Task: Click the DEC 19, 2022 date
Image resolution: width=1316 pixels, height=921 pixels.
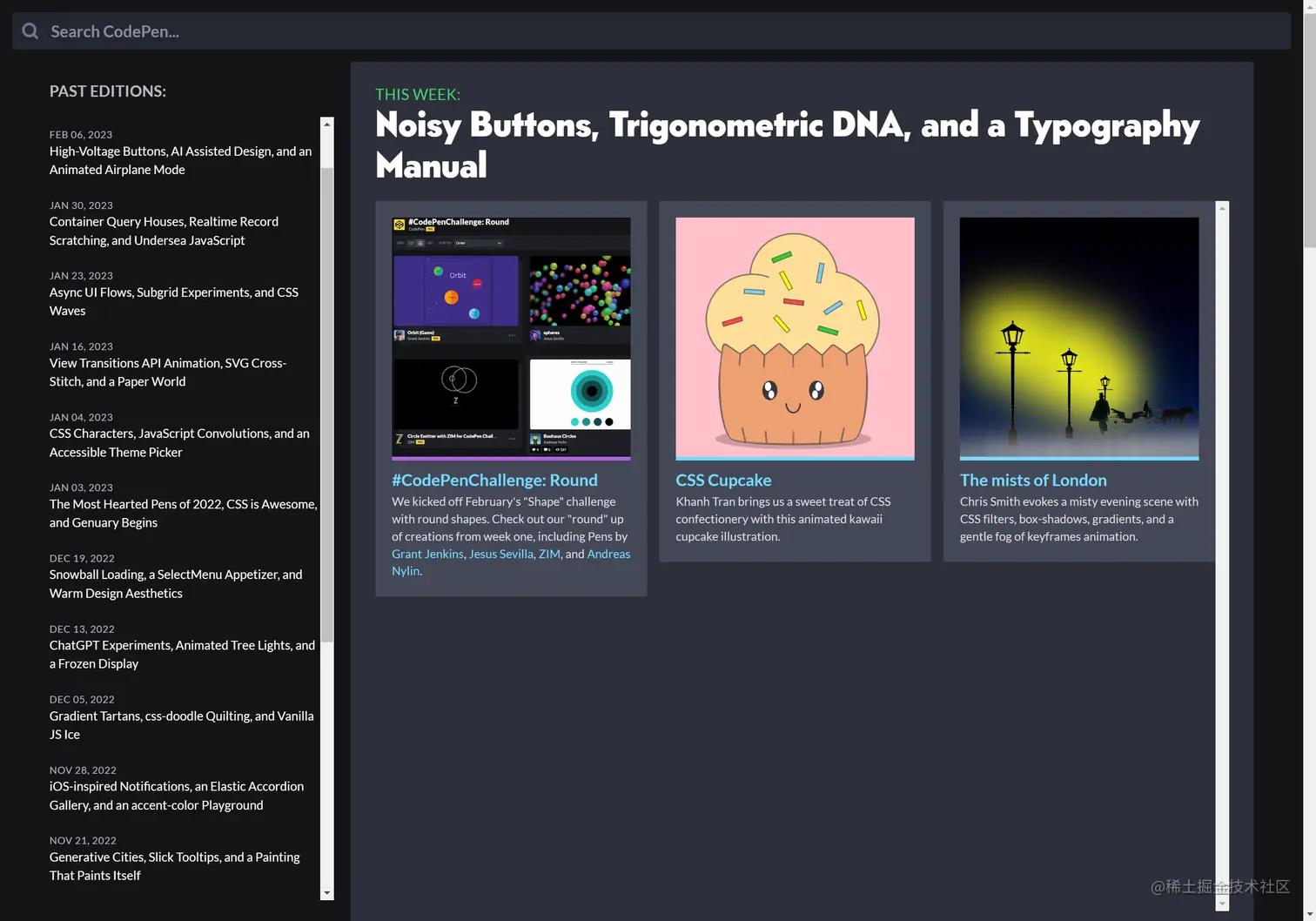Action: (x=82, y=558)
